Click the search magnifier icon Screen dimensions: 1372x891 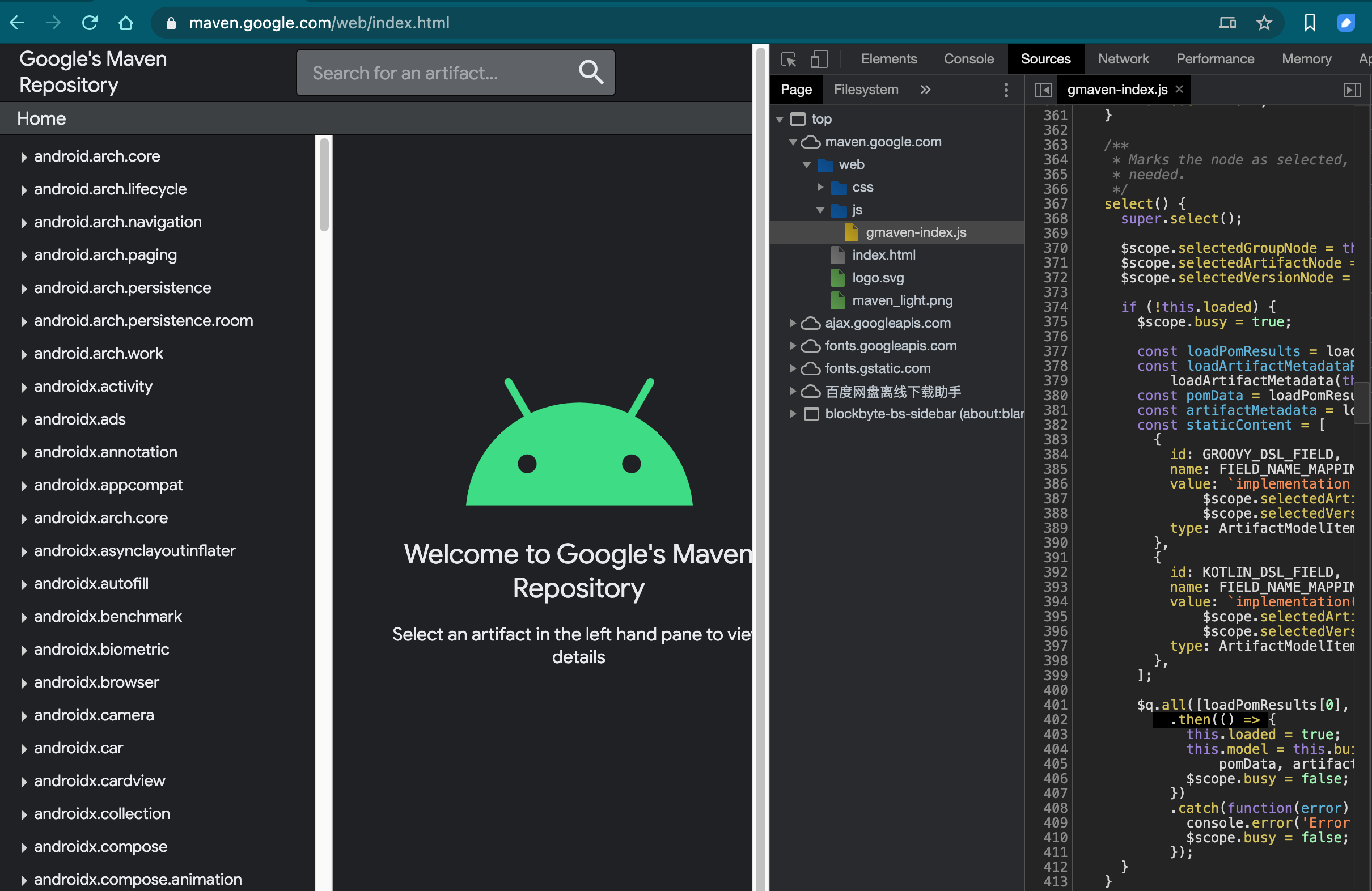point(590,73)
